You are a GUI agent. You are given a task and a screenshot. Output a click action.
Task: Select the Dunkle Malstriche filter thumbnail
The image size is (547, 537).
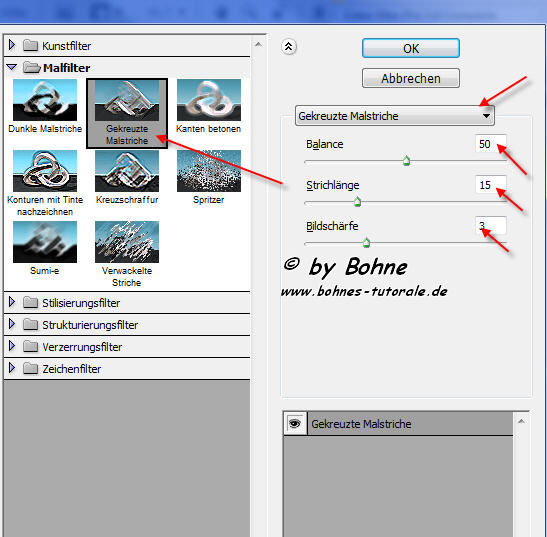pos(45,100)
